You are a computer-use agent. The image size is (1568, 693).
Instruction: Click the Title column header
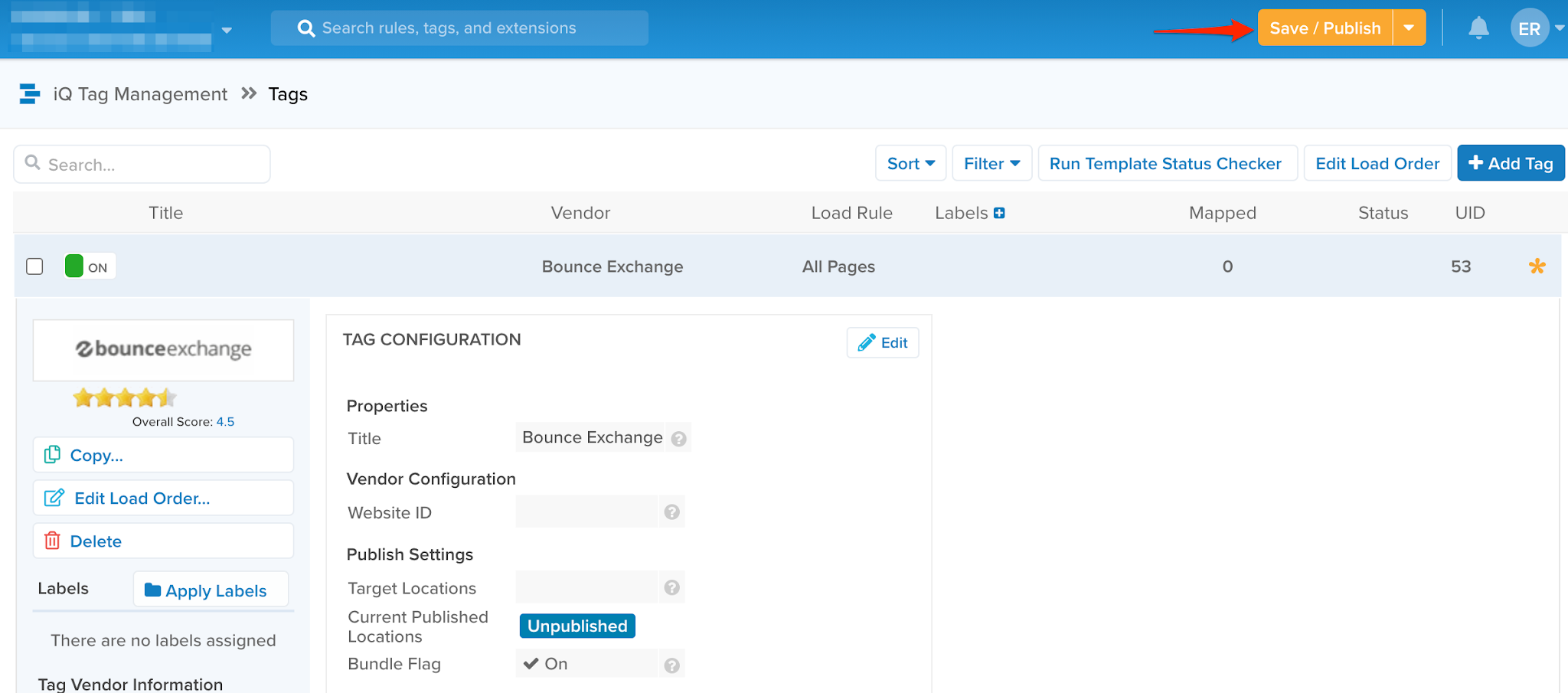click(165, 213)
